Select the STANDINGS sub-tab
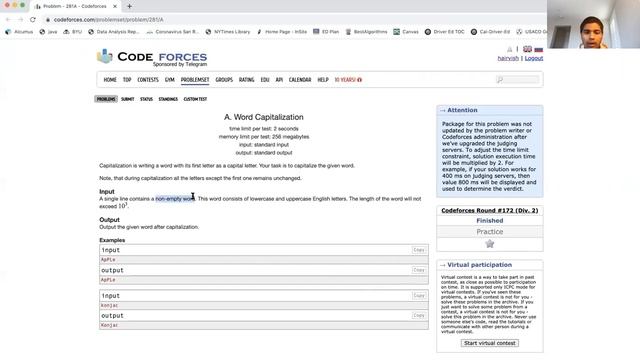 point(168,99)
